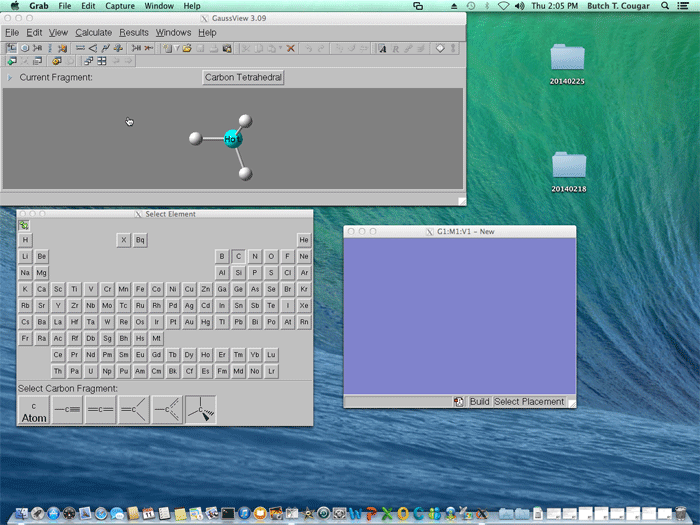Open GaussView Windows menu

click(173, 33)
